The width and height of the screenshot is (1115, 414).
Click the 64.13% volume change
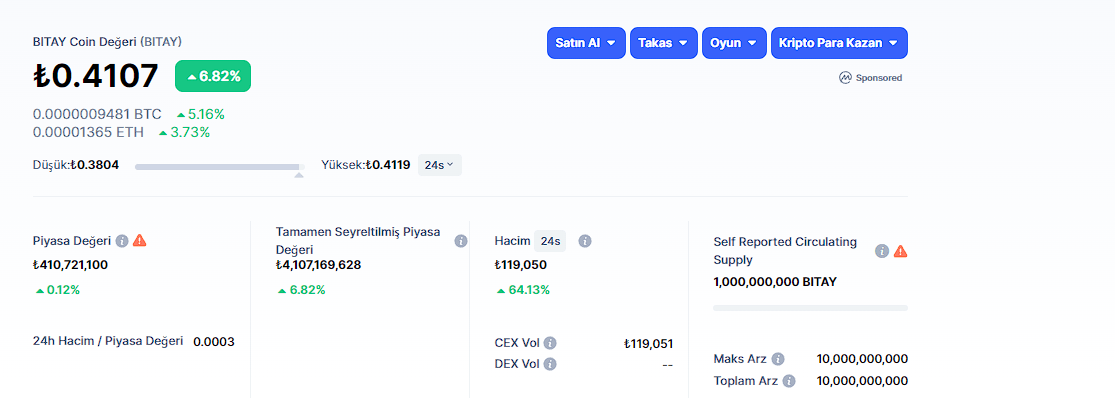pos(523,290)
